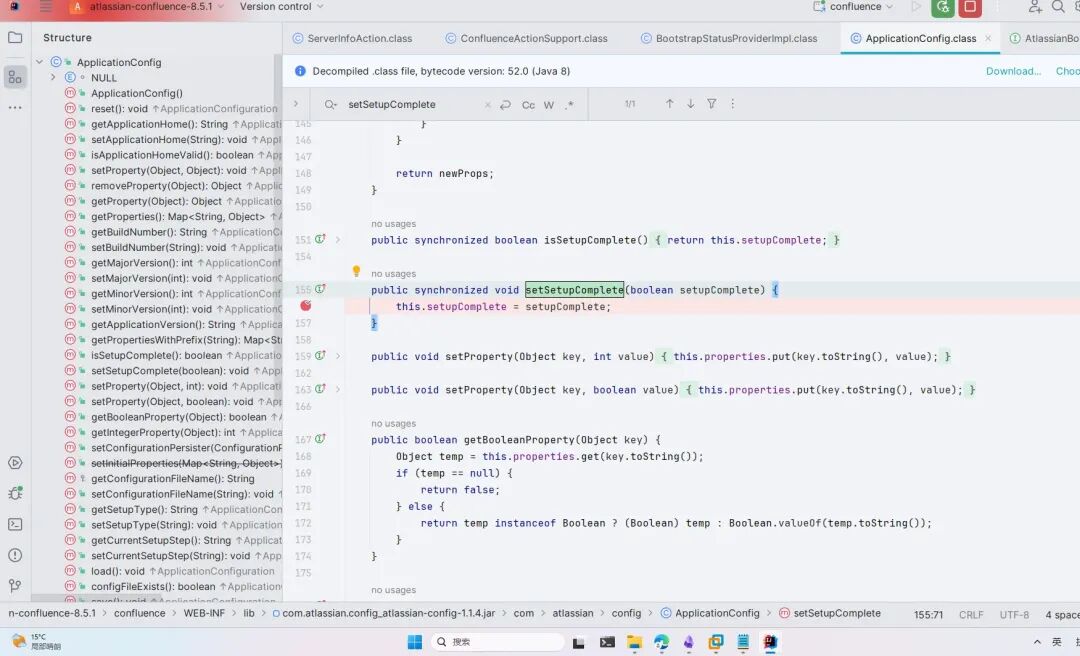Image resolution: width=1080 pixels, height=656 pixels.
Task: Open find bar more options (three dots)
Action: (733, 104)
